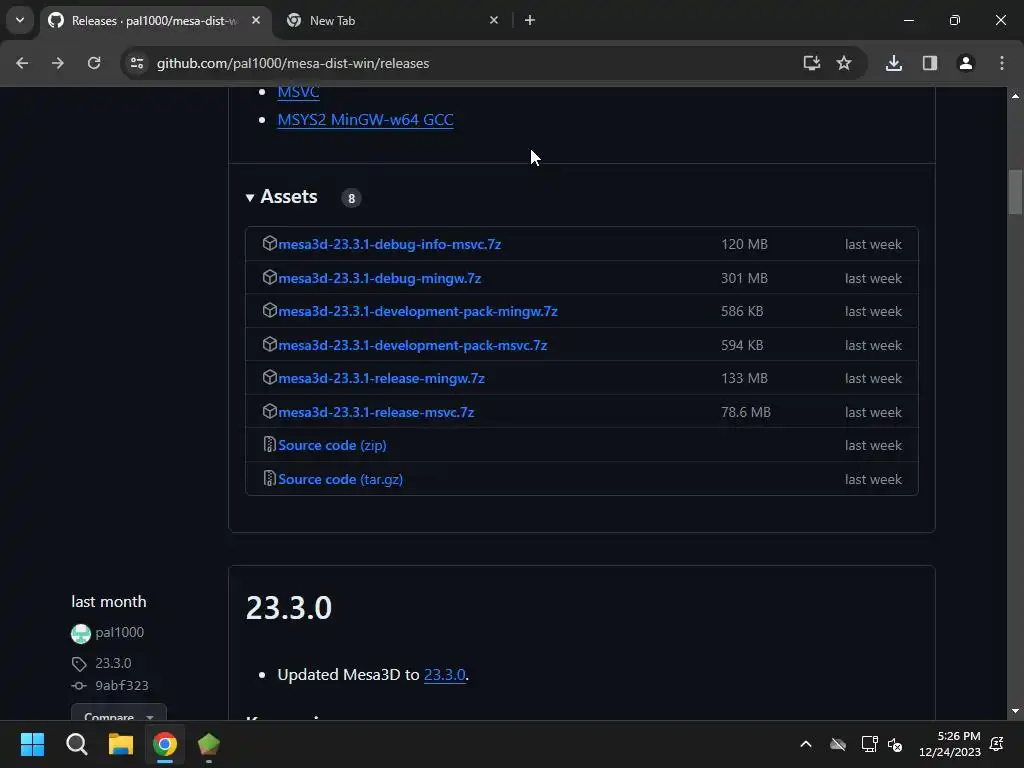Click the 78.6 MB size text
Image resolution: width=1024 pixels, height=768 pixels.
pos(746,413)
